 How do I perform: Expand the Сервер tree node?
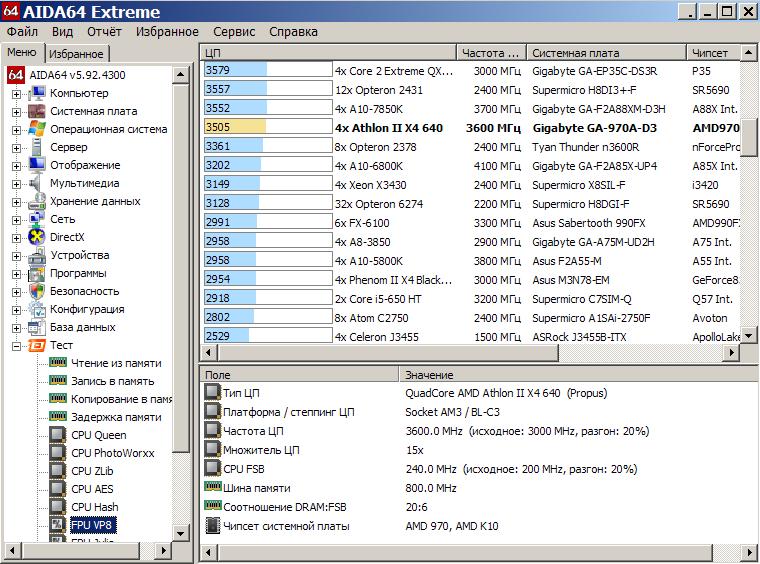pos(16,148)
